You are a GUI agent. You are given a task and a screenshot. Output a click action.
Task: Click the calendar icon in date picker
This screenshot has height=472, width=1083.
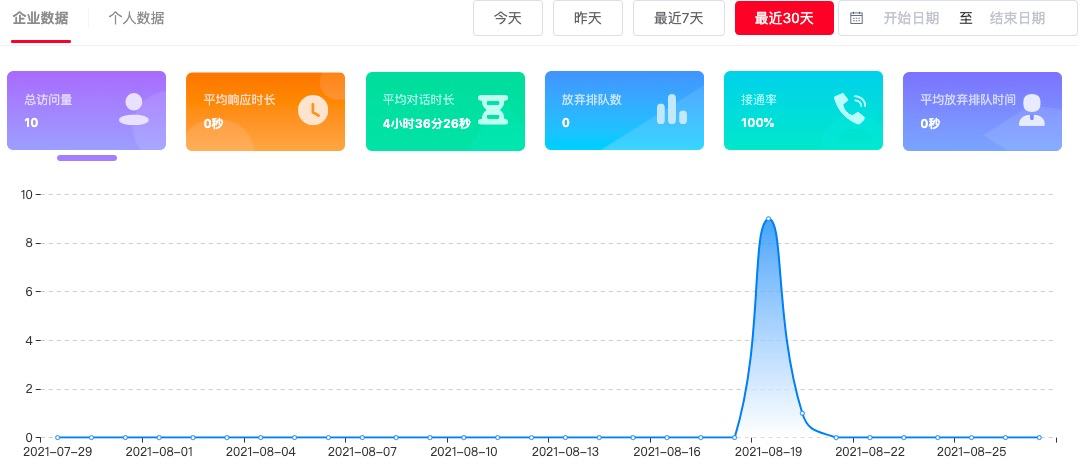tap(856, 19)
